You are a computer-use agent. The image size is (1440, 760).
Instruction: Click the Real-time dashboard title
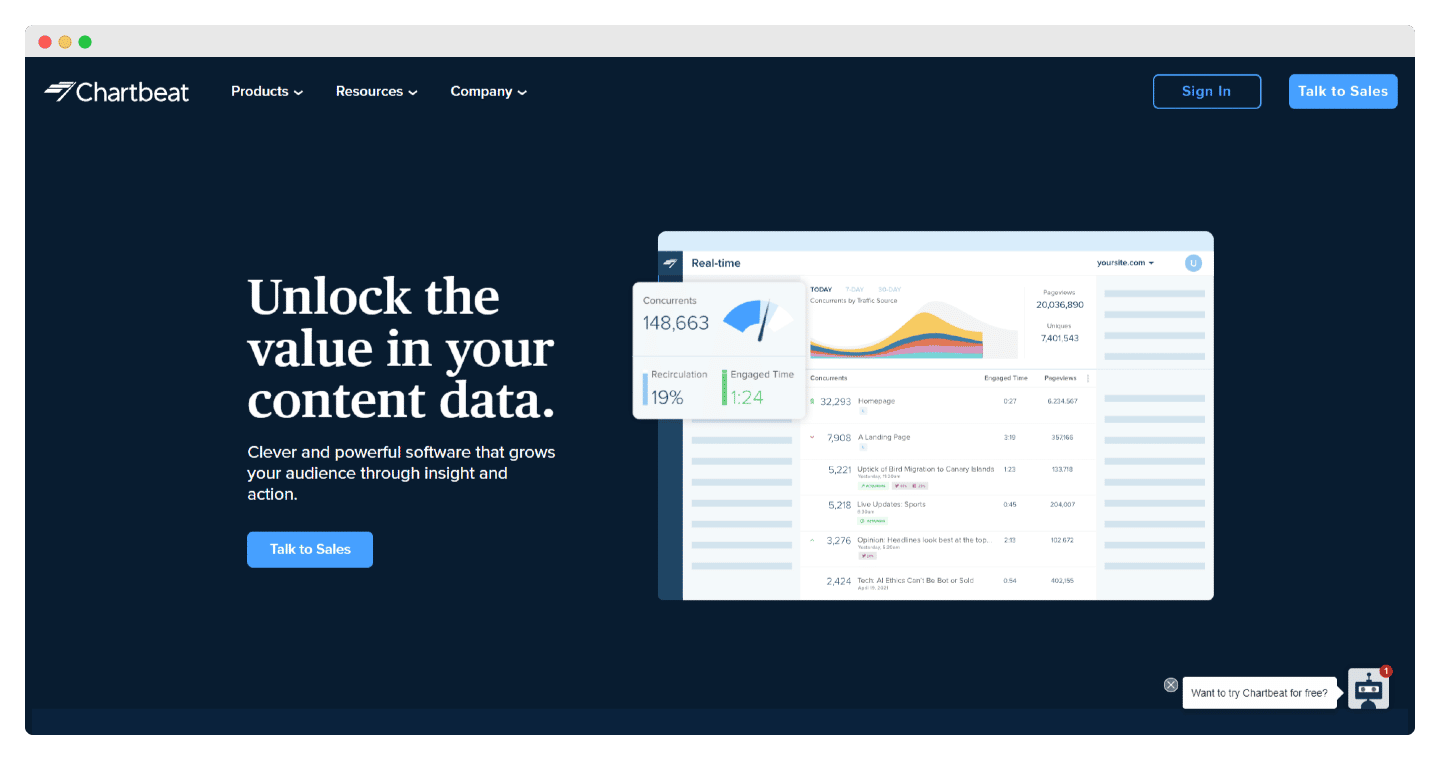[x=716, y=263]
